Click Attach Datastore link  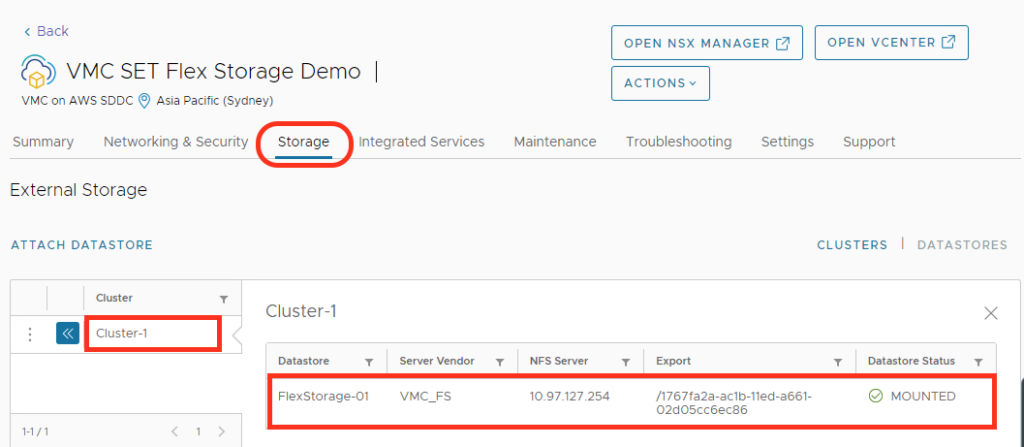coord(82,245)
